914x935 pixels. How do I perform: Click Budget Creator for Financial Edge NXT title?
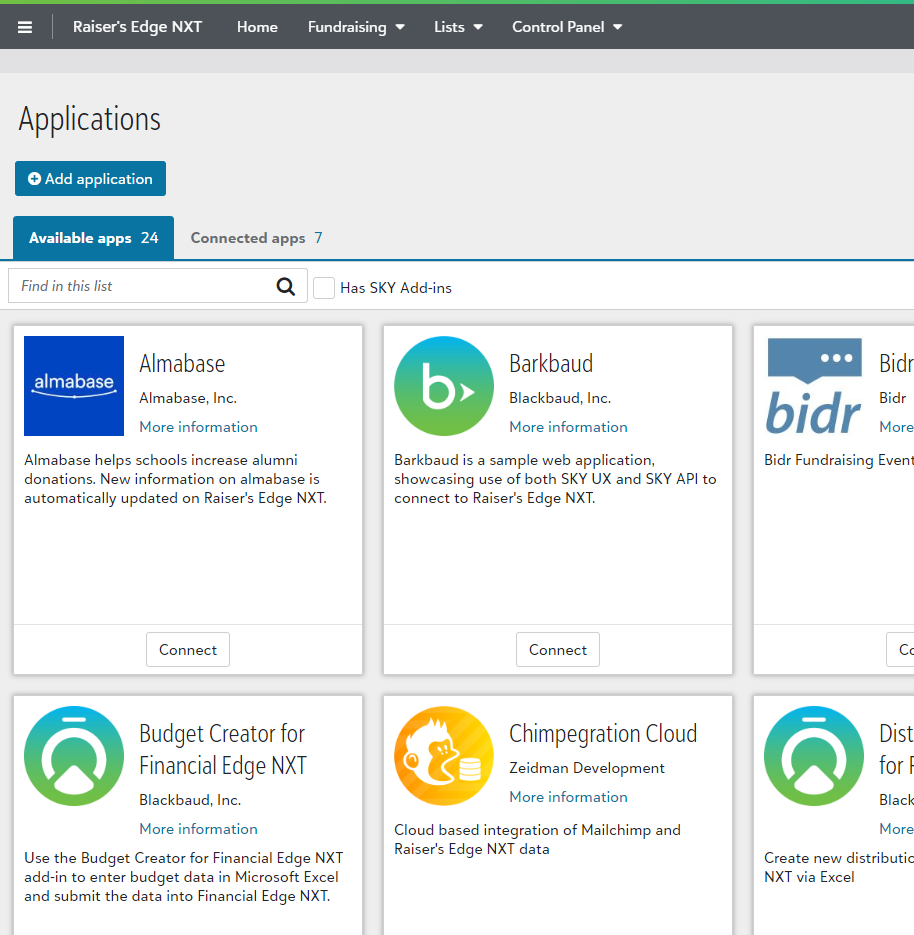222,750
